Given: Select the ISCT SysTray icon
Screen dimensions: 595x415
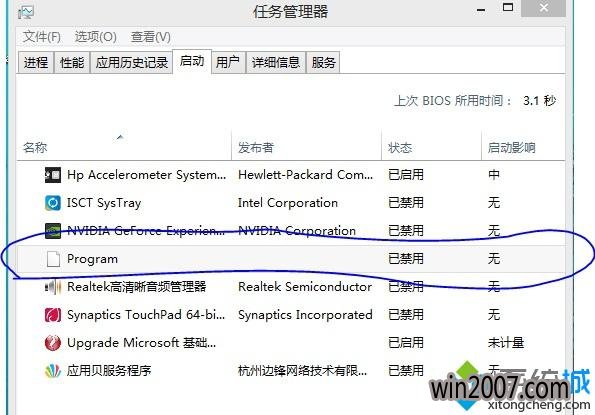Looking at the screenshot, I should [53, 203].
